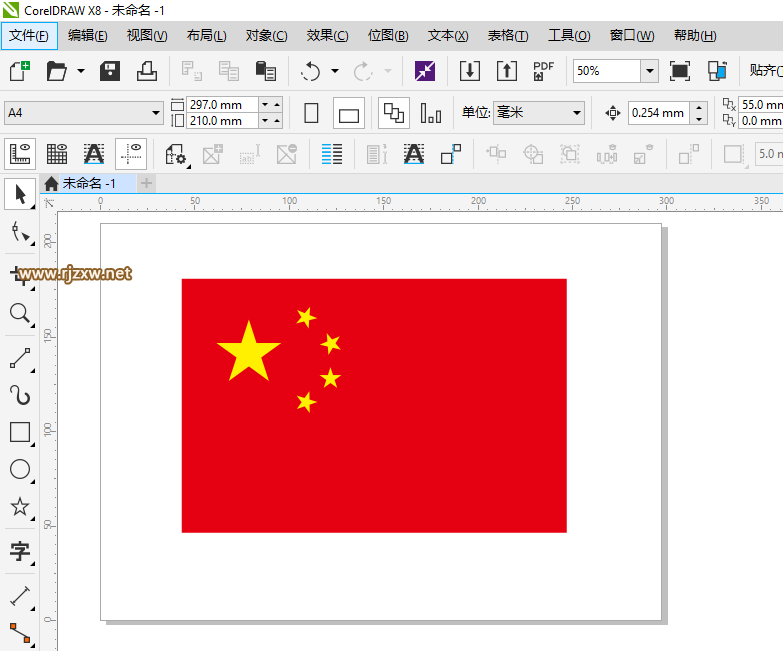This screenshot has height=651, width=783.
Task: Click the Paste clipboard icon
Action: pyautogui.click(x=266, y=71)
